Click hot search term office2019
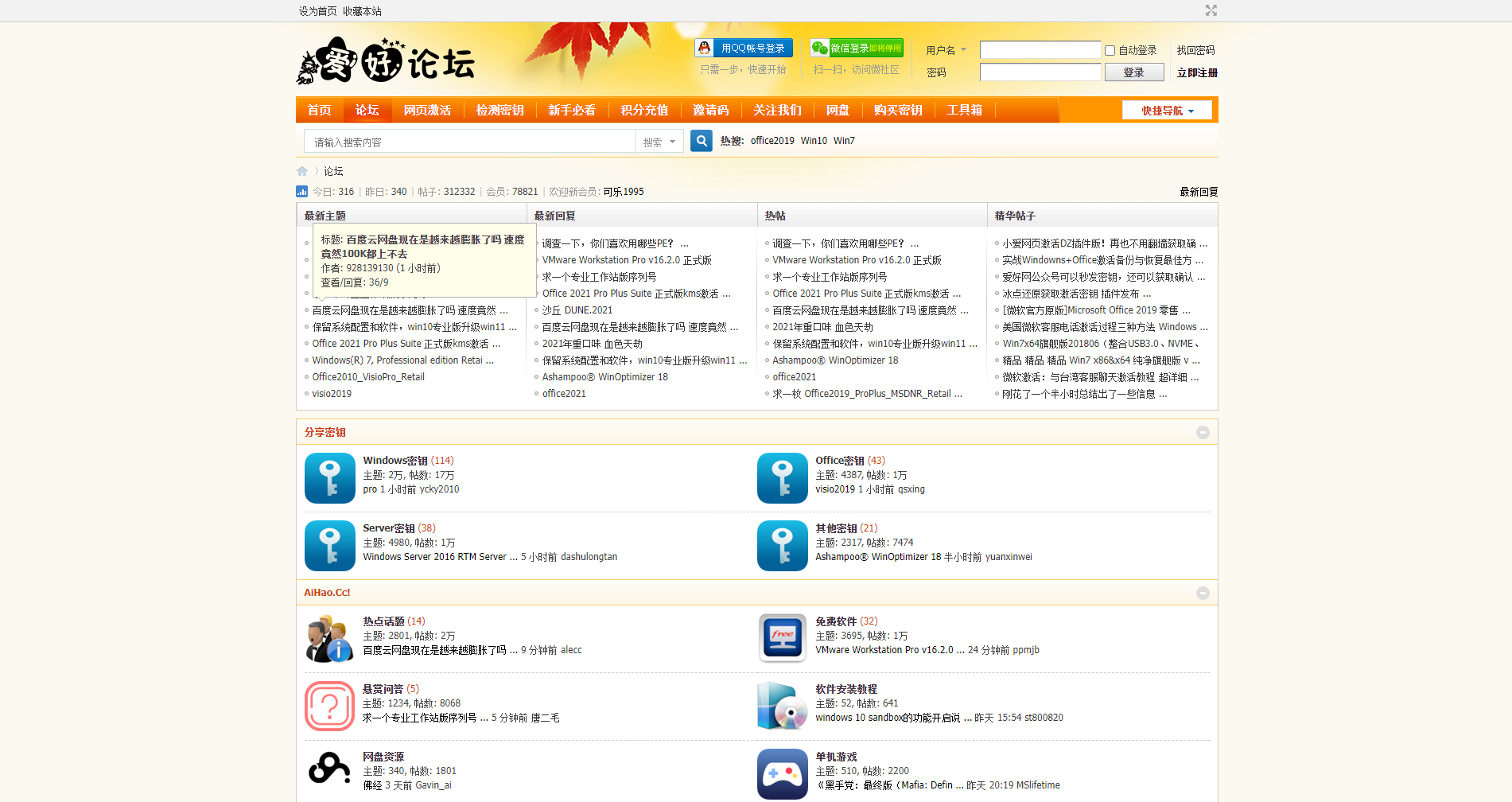 tap(772, 141)
